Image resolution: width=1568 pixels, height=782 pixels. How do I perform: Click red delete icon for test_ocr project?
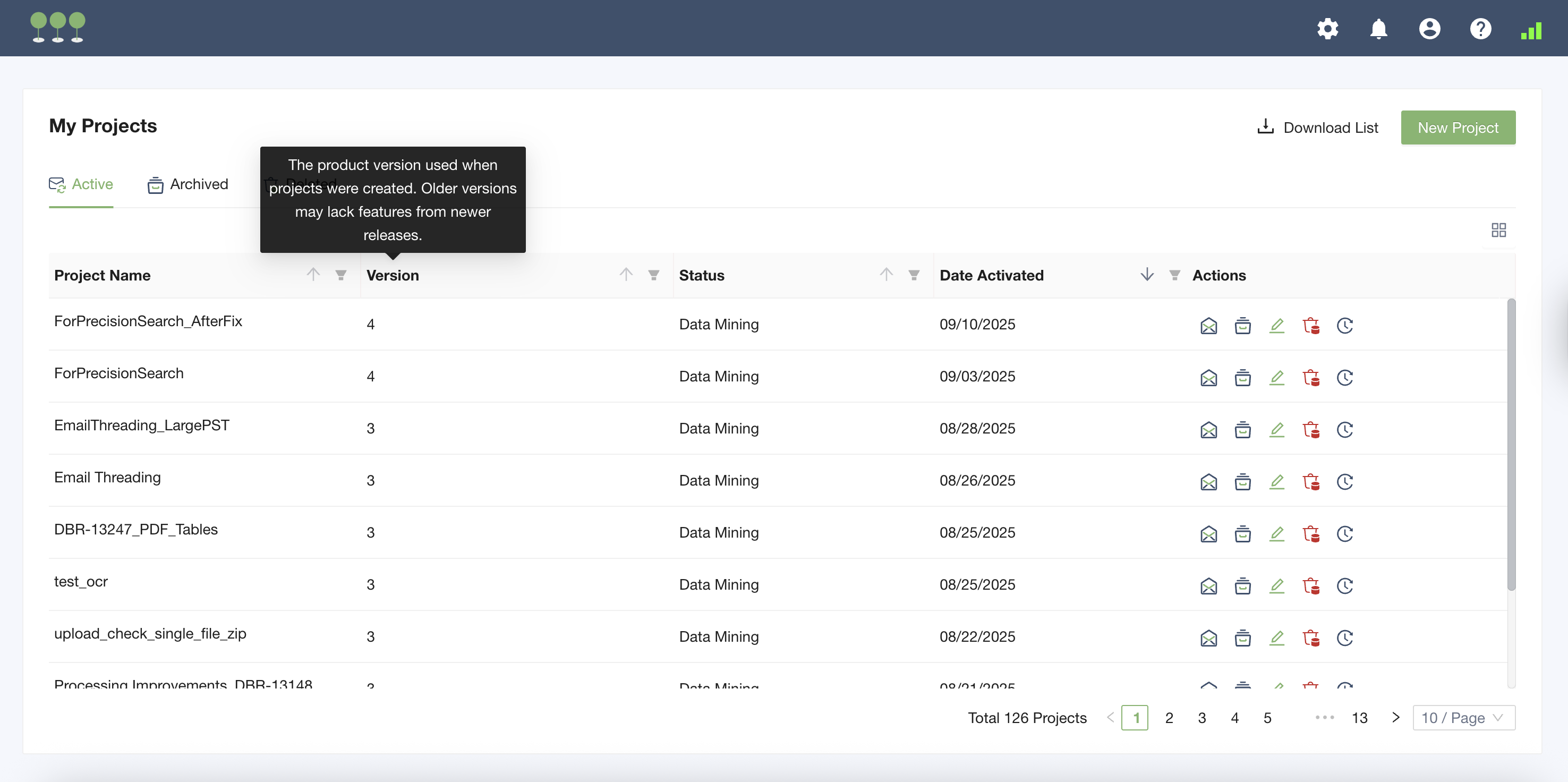click(1310, 586)
